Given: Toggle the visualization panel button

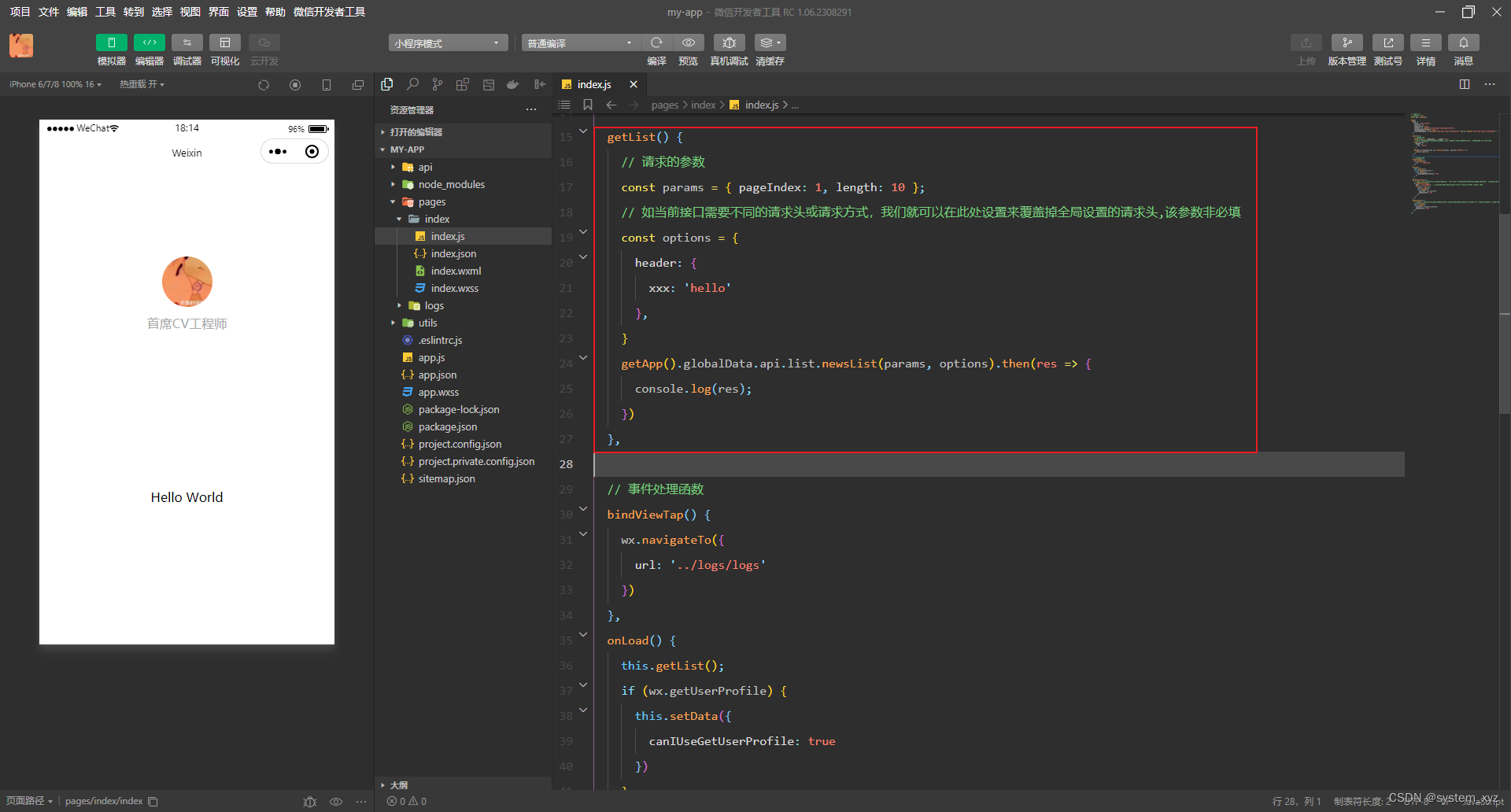Looking at the screenshot, I should (225, 42).
